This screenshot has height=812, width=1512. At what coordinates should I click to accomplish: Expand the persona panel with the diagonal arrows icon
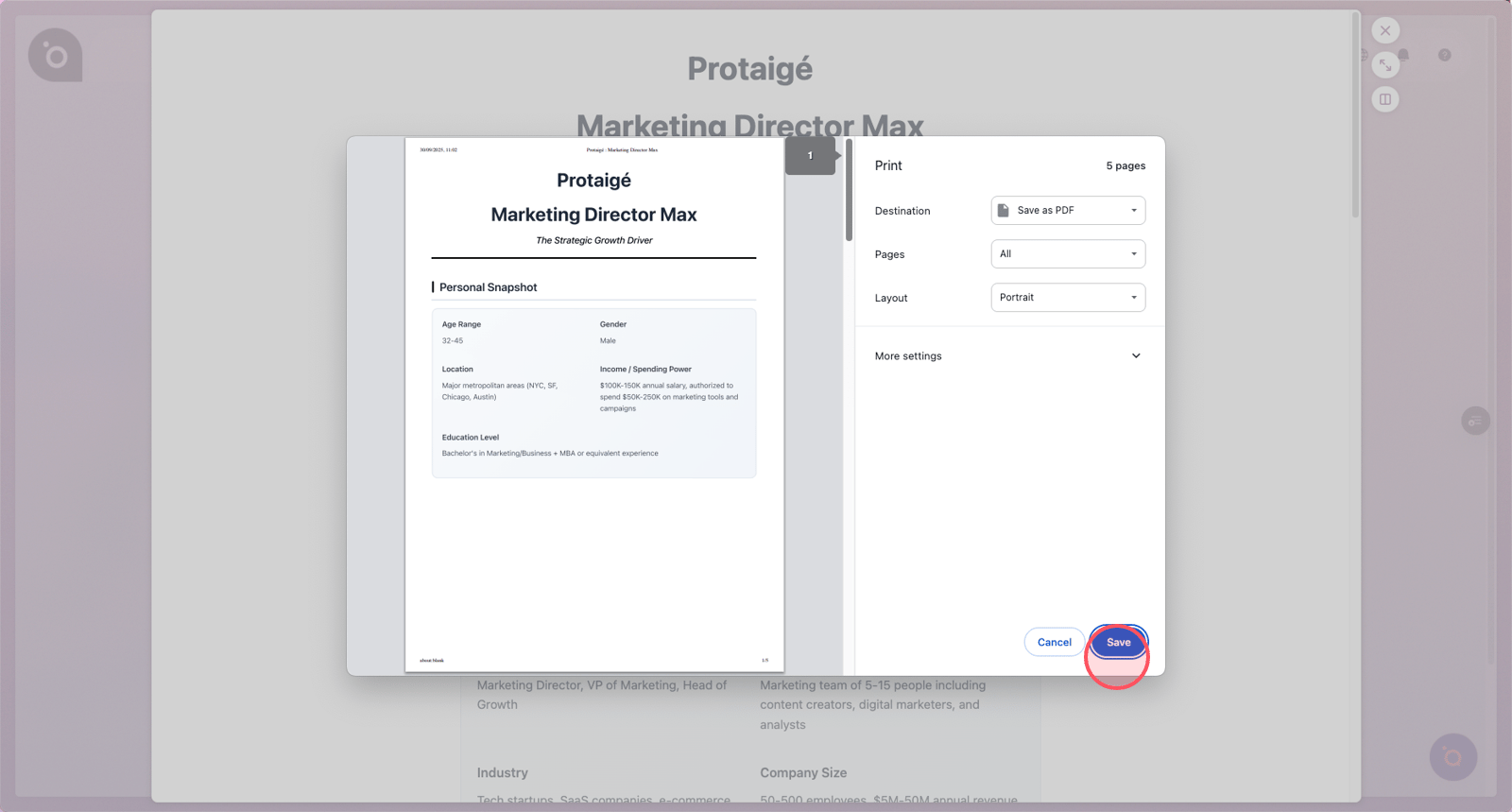(1385, 65)
